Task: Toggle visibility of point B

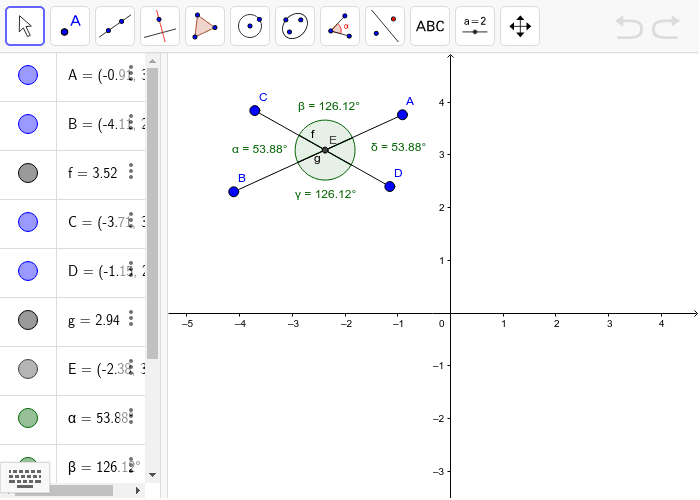Action: [x=28, y=124]
